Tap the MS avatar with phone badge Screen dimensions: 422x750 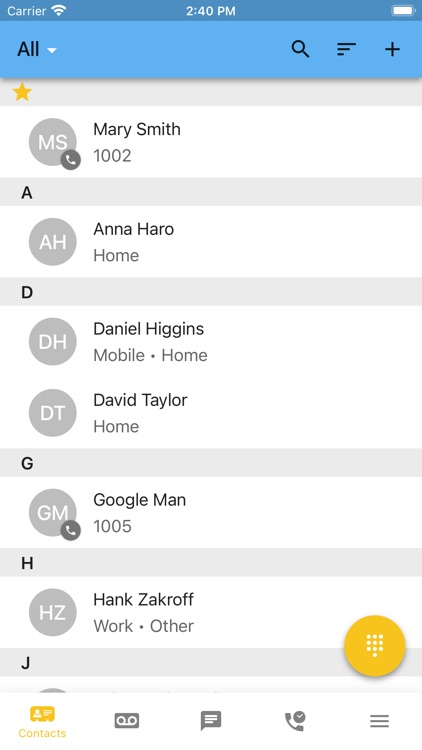(54, 143)
